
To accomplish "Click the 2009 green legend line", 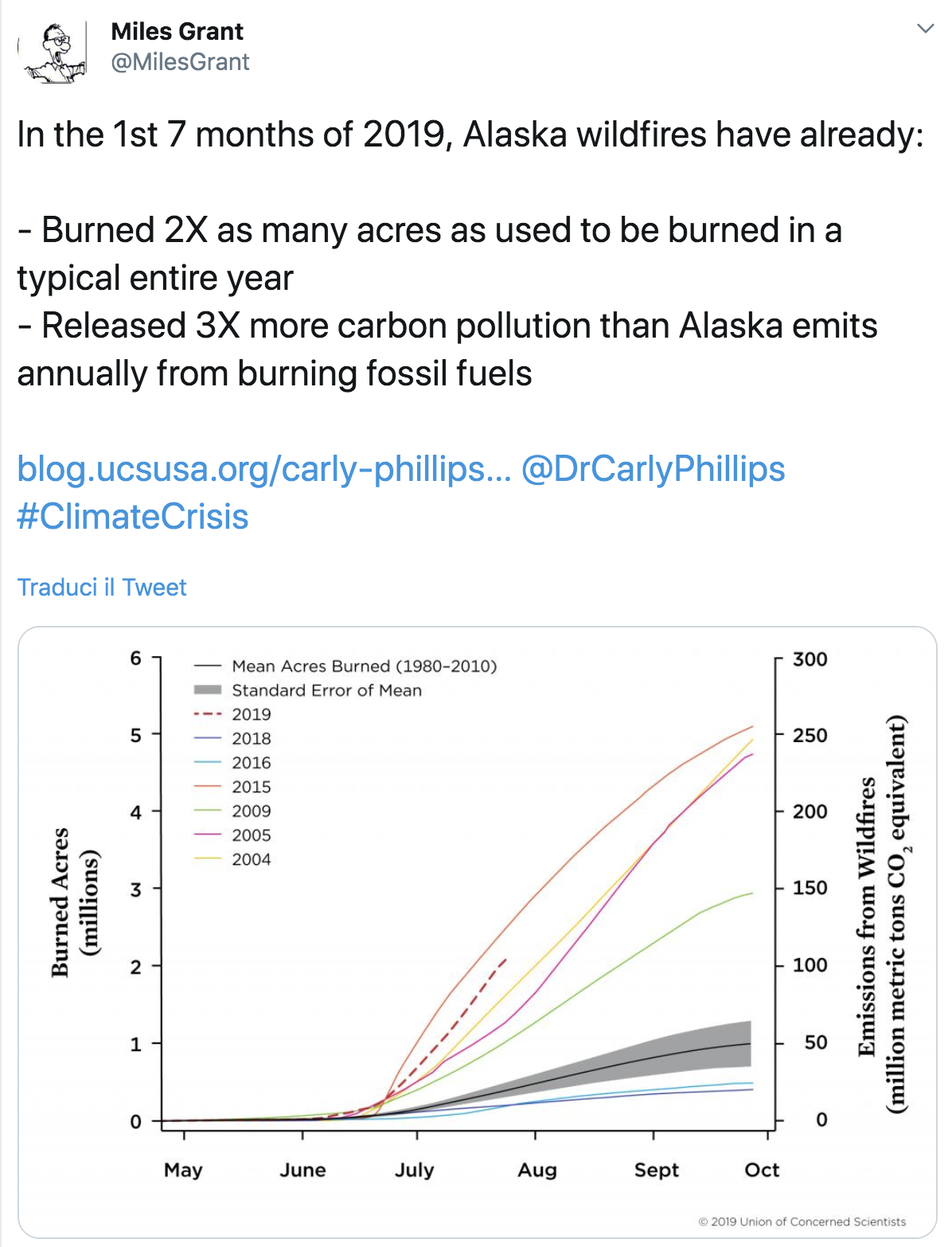I will (207, 811).
